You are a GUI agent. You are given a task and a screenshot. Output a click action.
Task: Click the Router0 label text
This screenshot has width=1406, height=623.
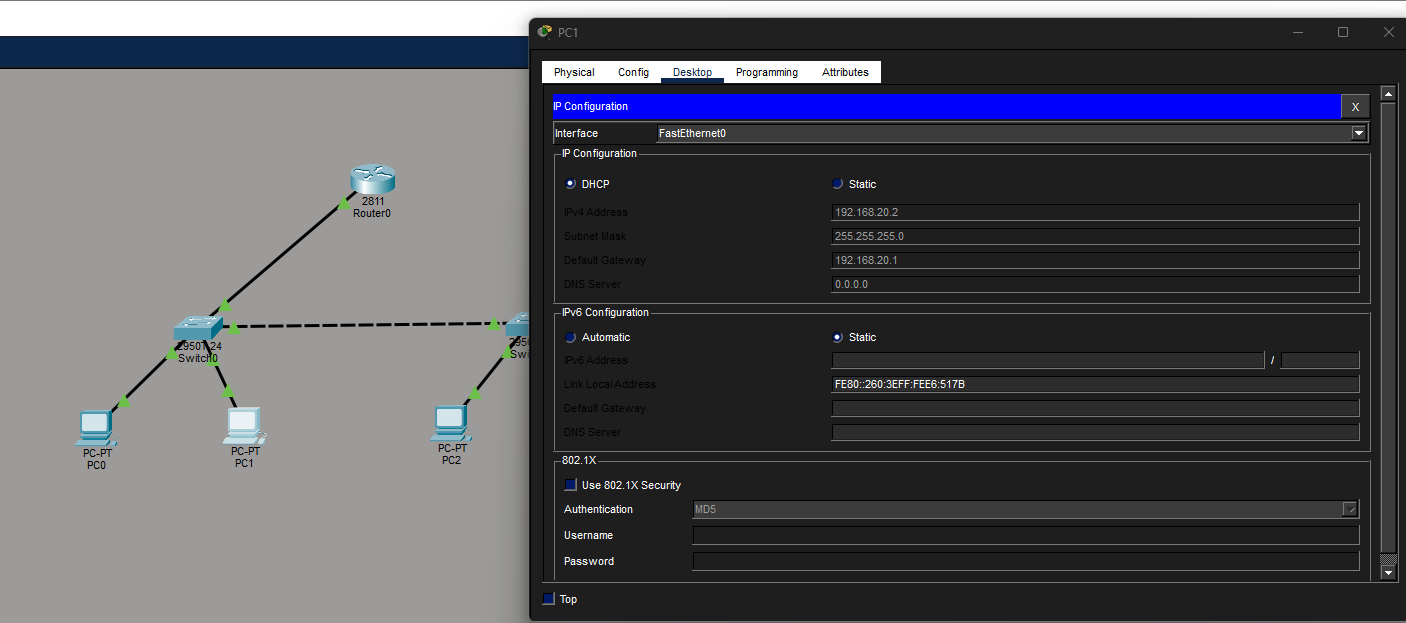click(x=372, y=213)
